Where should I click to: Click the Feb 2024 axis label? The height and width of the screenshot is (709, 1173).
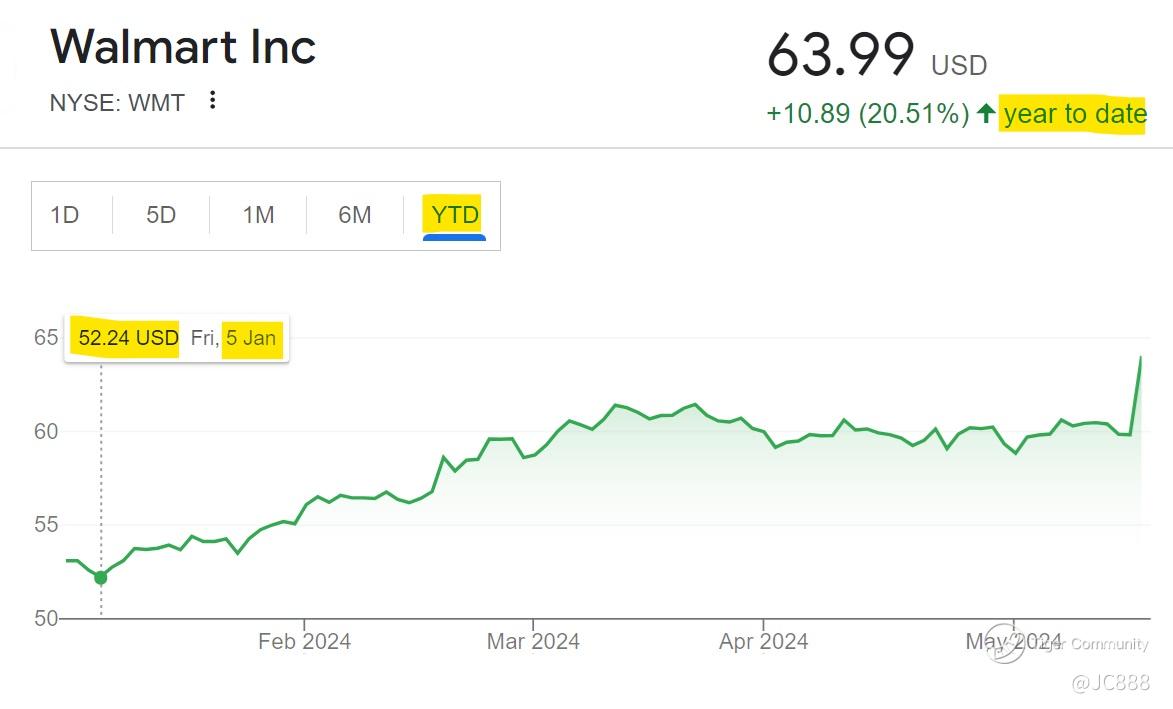point(304,642)
